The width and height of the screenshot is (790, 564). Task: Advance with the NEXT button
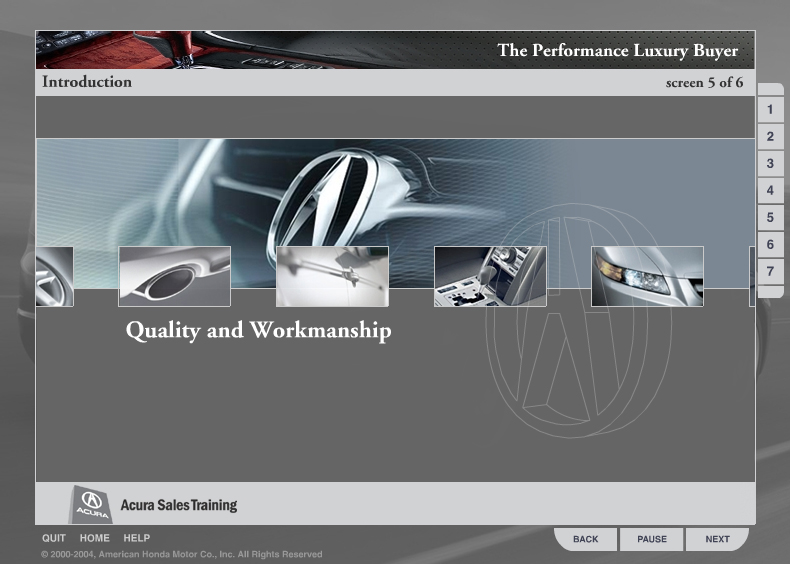point(717,539)
